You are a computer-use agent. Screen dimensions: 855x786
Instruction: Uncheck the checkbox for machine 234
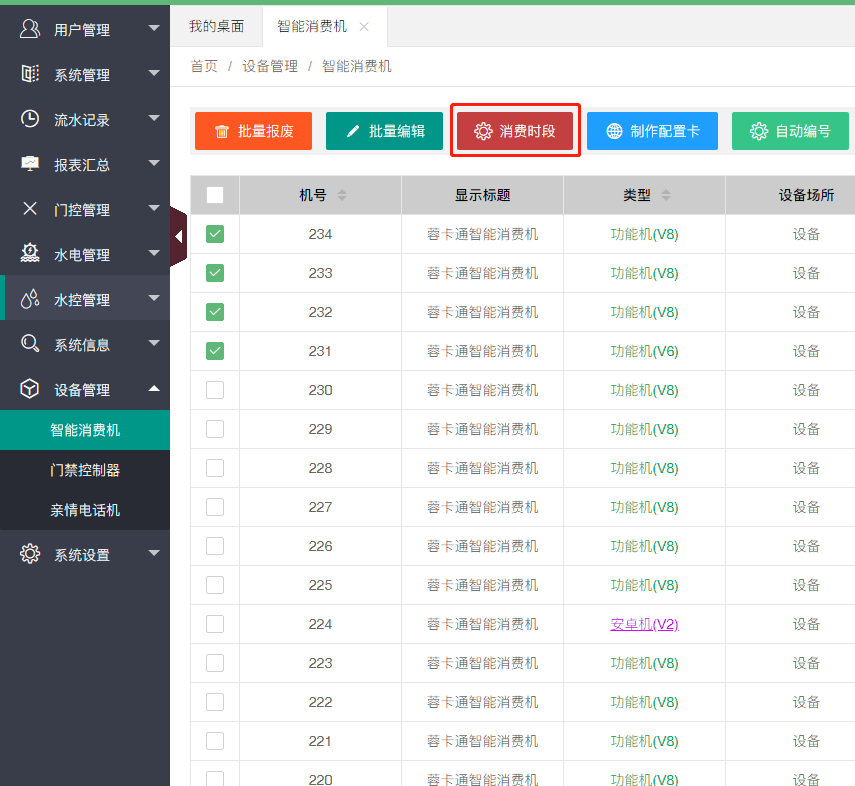point(215,234)
